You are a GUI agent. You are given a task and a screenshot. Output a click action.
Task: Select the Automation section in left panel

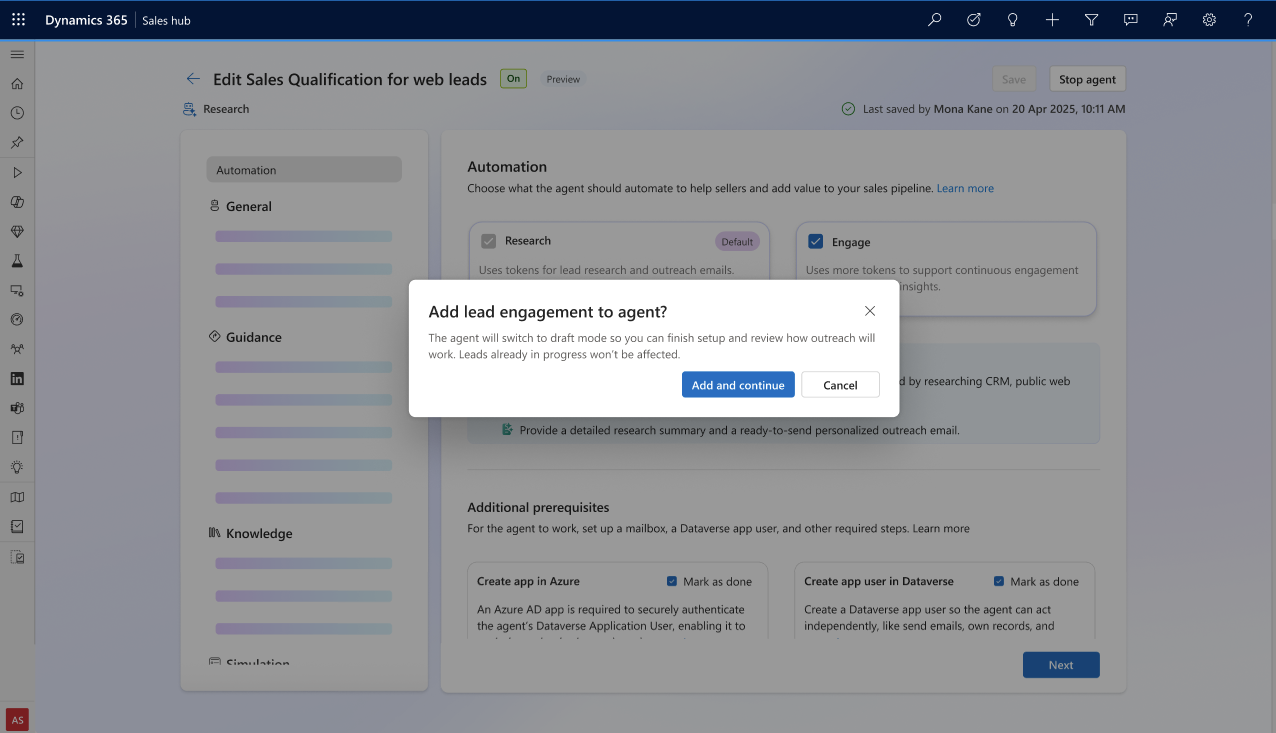tap(304, 170)
